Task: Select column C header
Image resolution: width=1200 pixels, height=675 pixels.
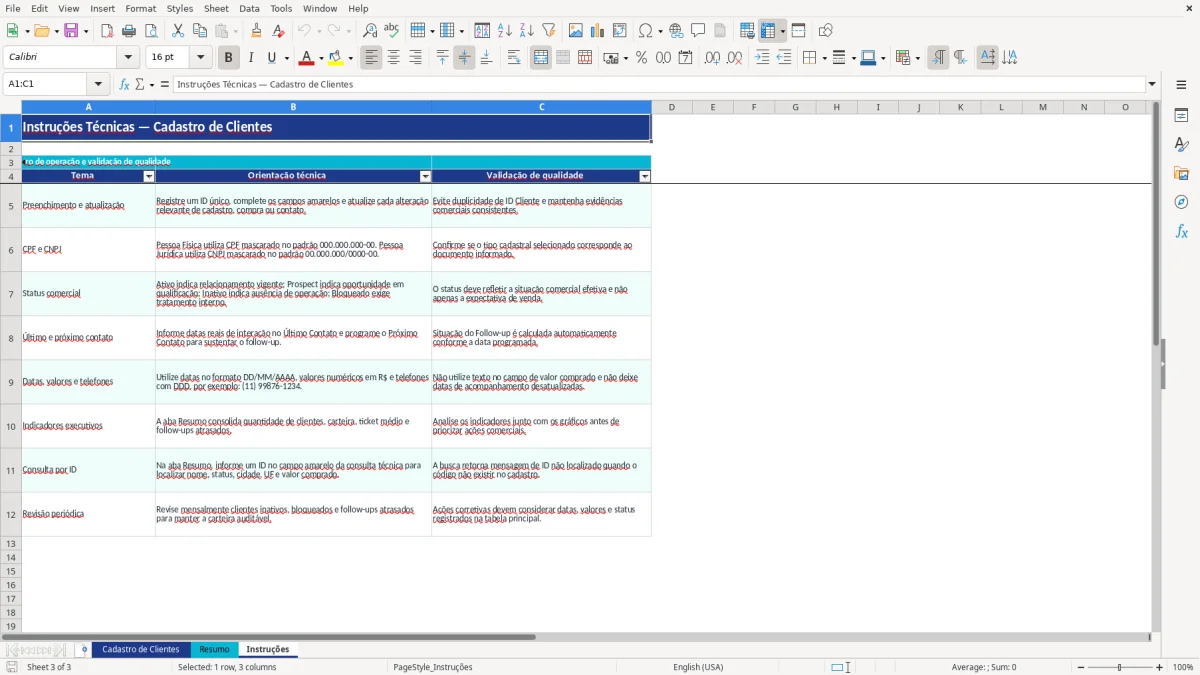Action: click(541, 107)
